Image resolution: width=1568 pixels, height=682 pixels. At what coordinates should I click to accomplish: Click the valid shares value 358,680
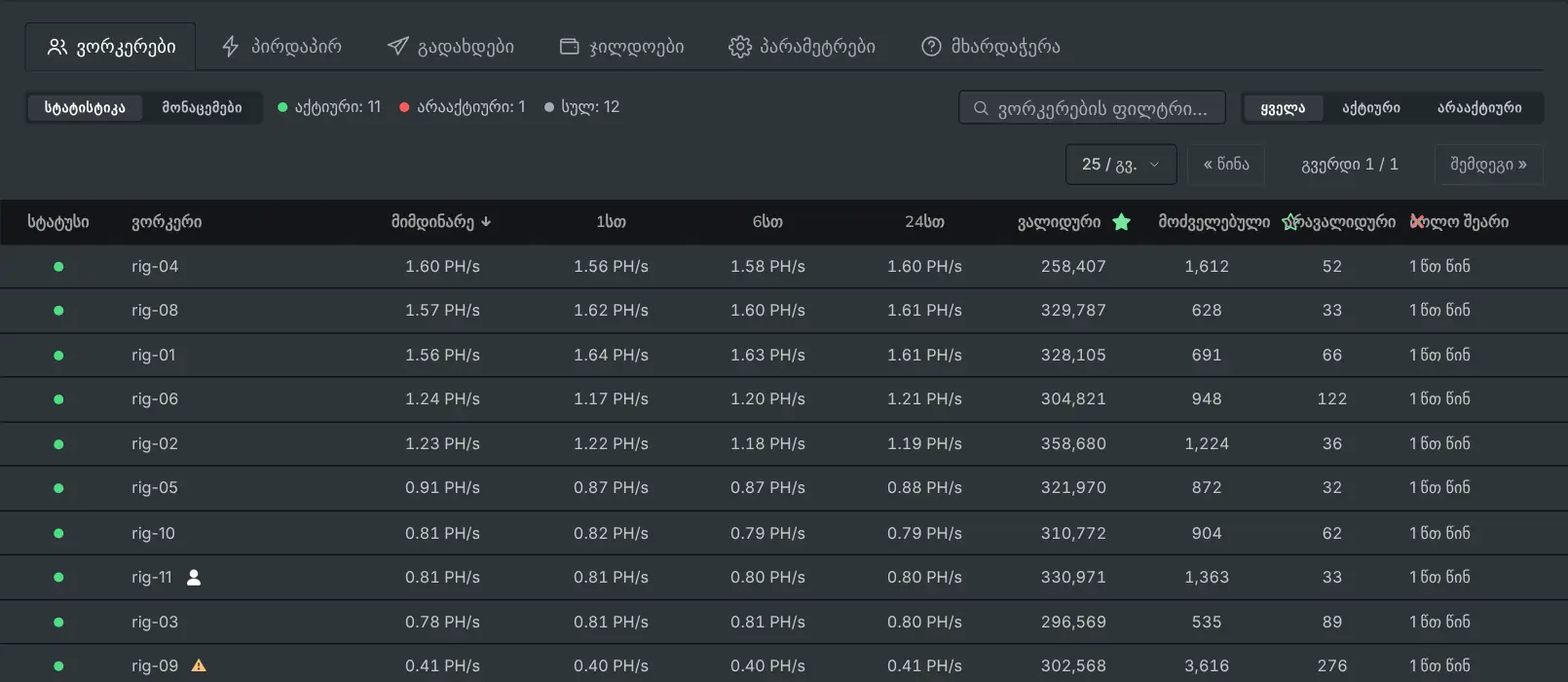pos(1073,443)
